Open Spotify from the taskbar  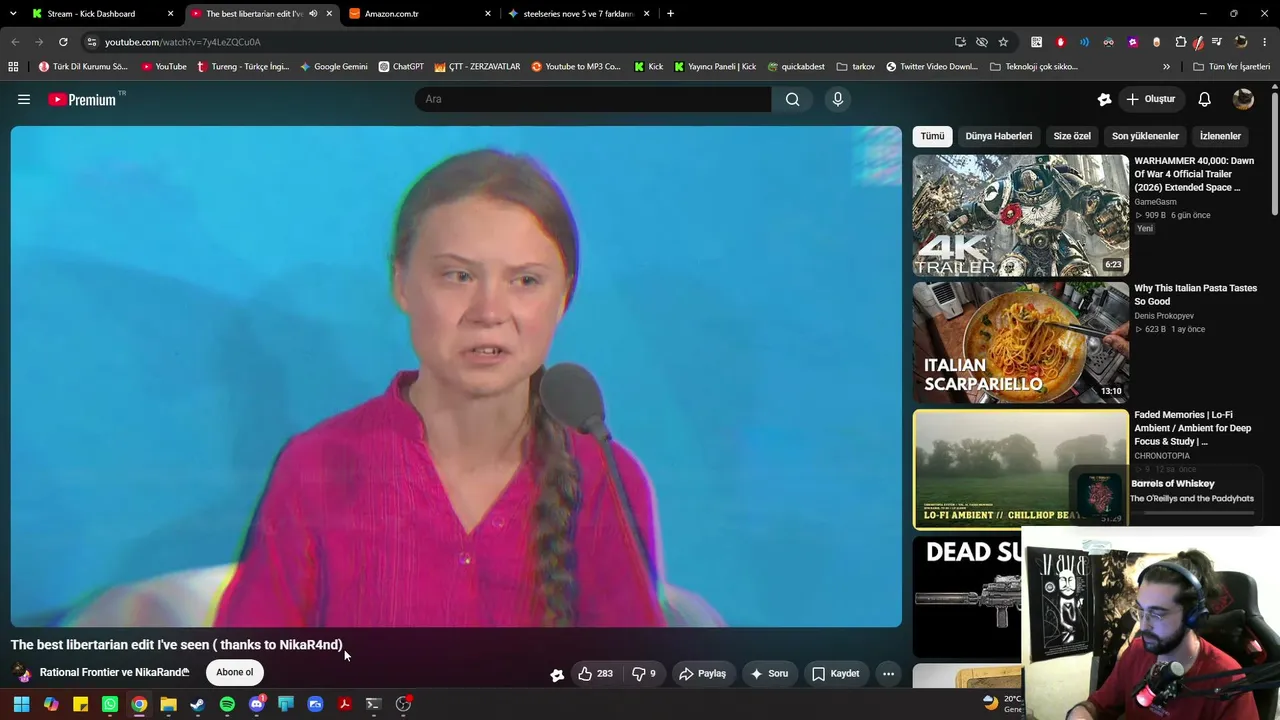pyautogui.click(x=227, y=704)
